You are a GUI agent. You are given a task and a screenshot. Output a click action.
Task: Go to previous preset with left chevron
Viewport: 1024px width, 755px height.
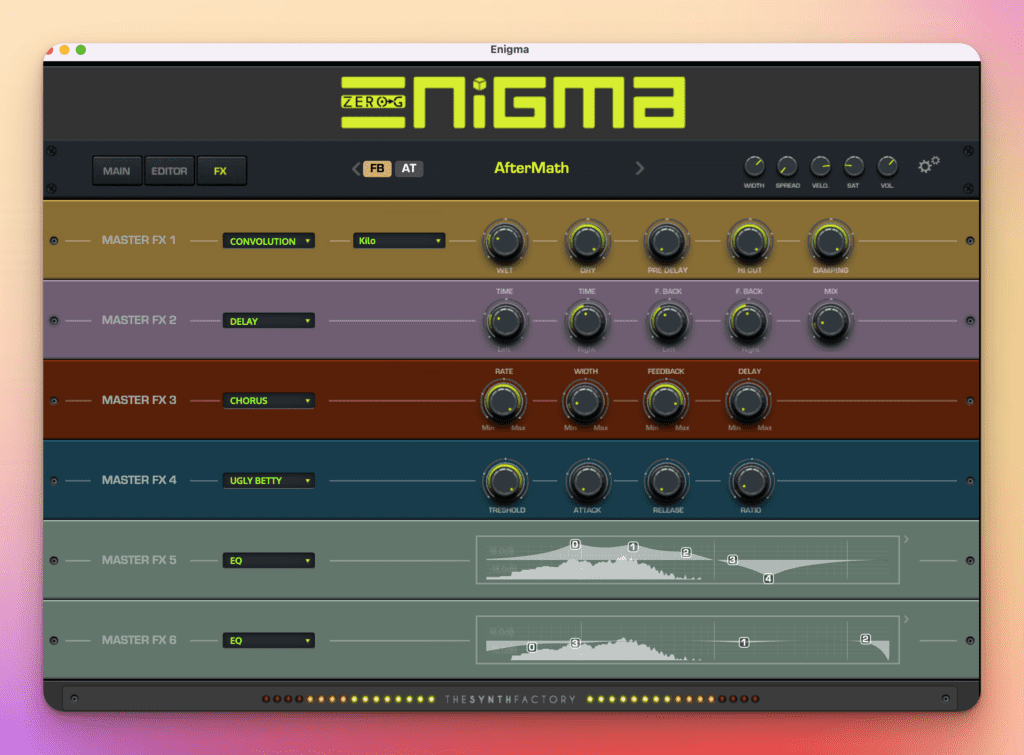356,169
